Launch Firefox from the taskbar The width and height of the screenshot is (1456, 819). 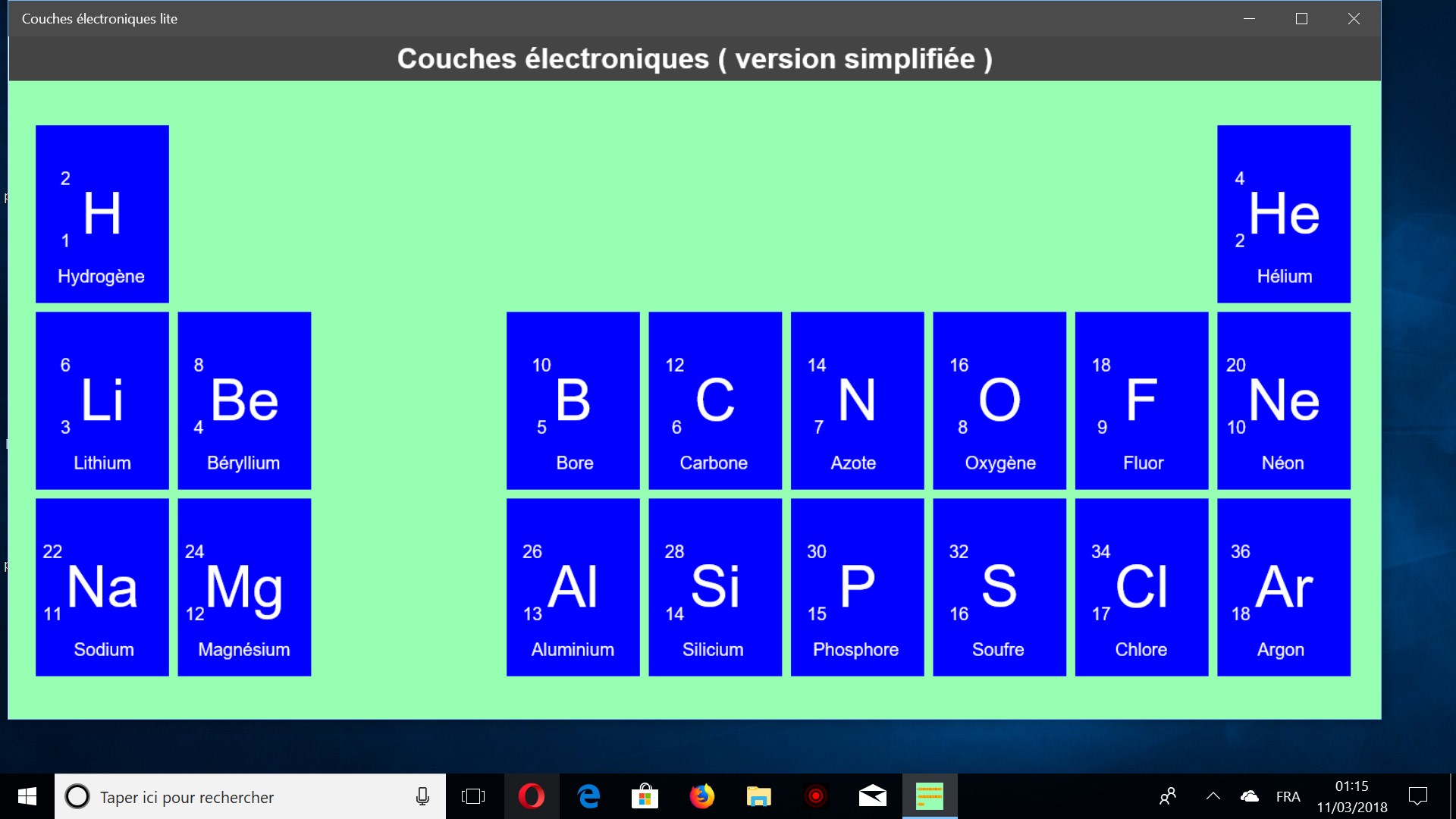(x=701, y=796)
